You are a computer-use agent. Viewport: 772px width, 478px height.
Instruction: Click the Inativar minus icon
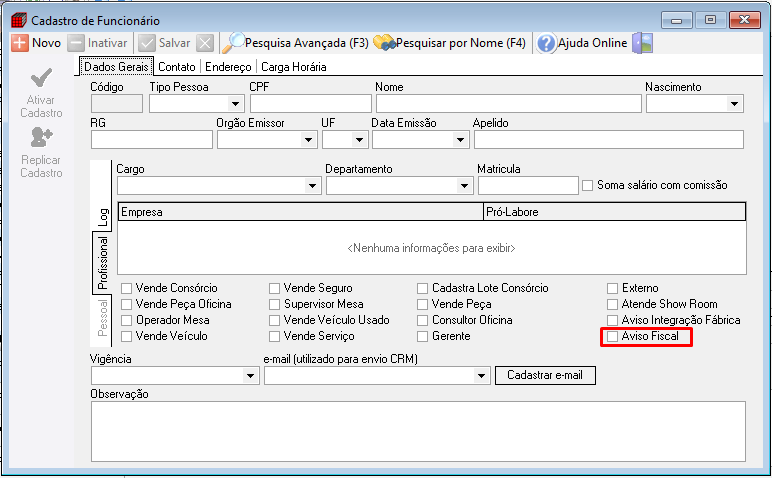tap(76, 43)
